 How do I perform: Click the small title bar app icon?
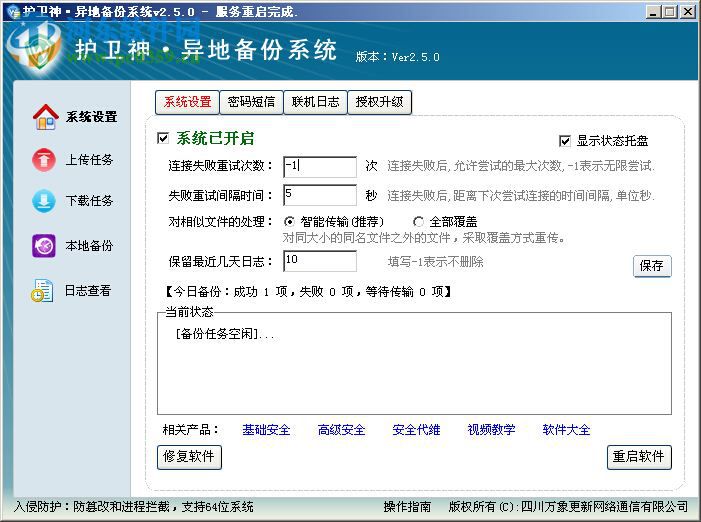(13, 12)
